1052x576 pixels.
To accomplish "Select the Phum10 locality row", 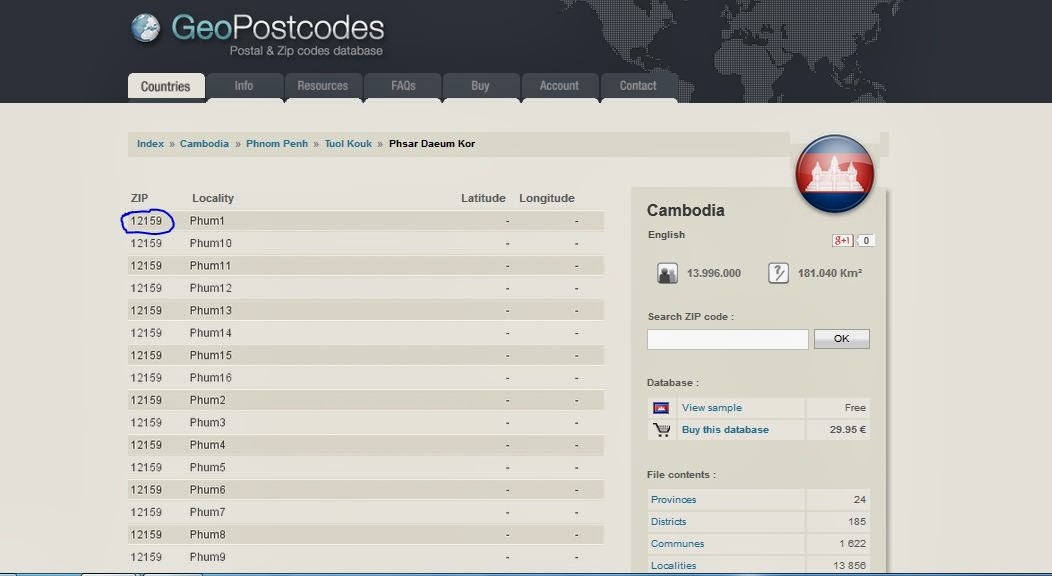I will click(x=366, y=243).
